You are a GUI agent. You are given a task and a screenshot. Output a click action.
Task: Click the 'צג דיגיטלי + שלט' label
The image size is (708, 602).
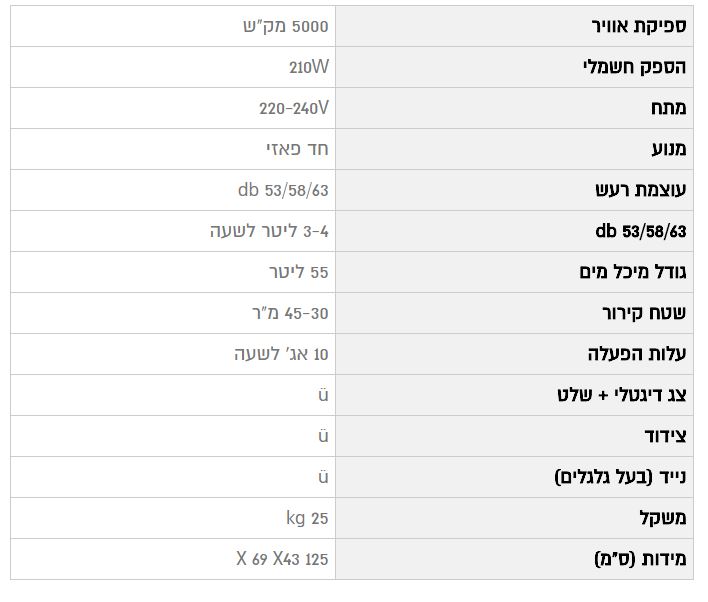tap(622, 395)
